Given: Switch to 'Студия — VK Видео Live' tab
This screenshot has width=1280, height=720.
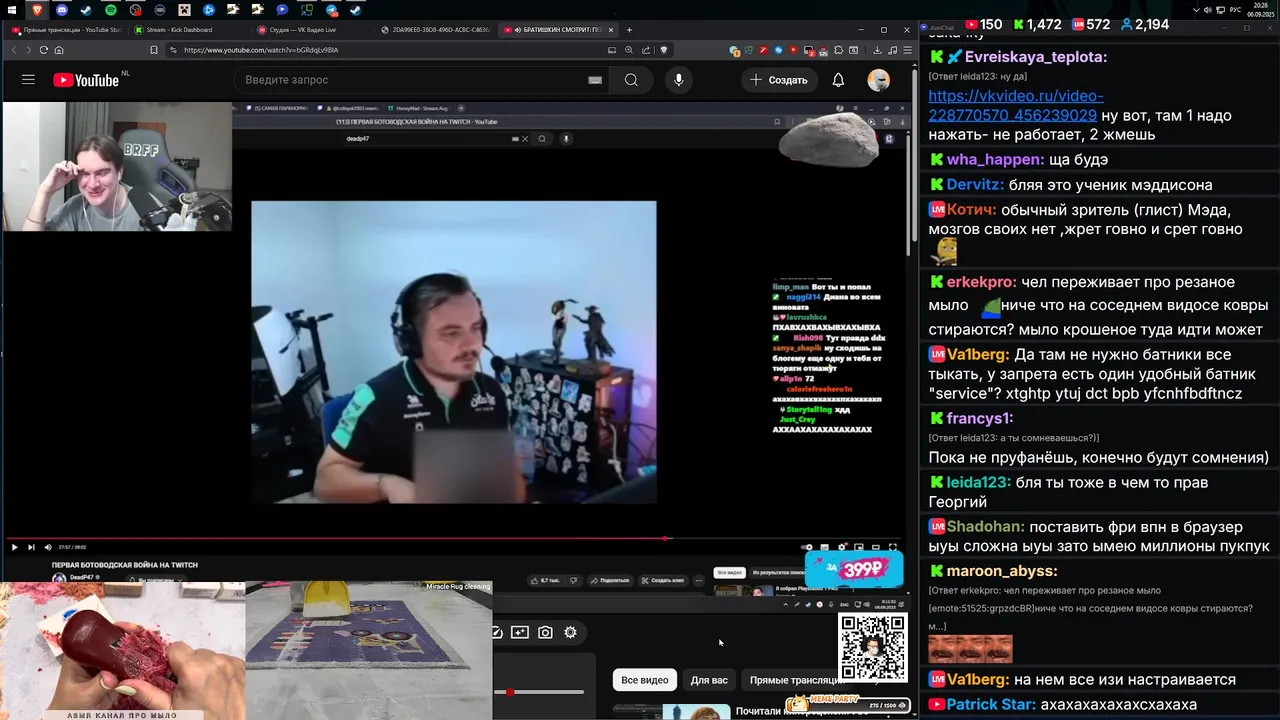Looking at the screenshot, I should click(x=308, y=30).
